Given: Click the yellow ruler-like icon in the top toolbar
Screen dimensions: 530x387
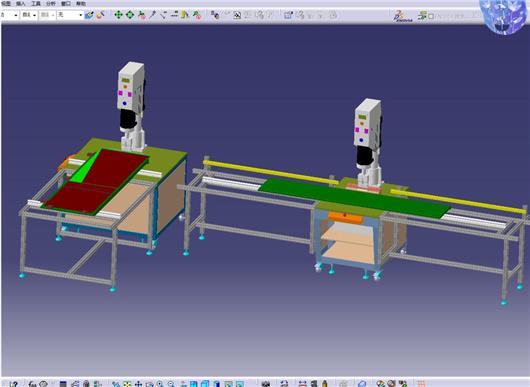Looking at the screenshot, I should [x=185, y=15].
